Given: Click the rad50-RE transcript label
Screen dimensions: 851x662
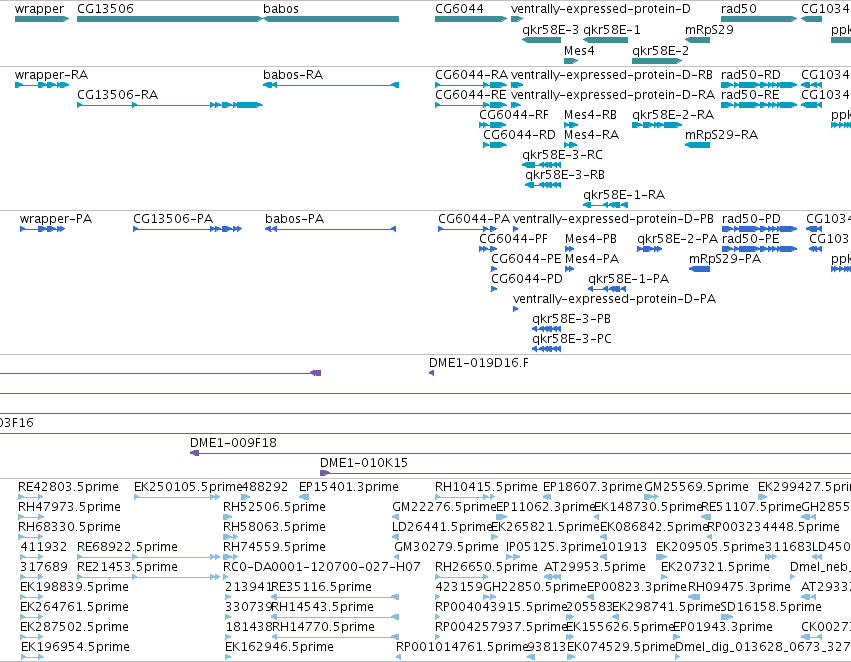Looking at the screenshot, I should [x=750, y=95].
